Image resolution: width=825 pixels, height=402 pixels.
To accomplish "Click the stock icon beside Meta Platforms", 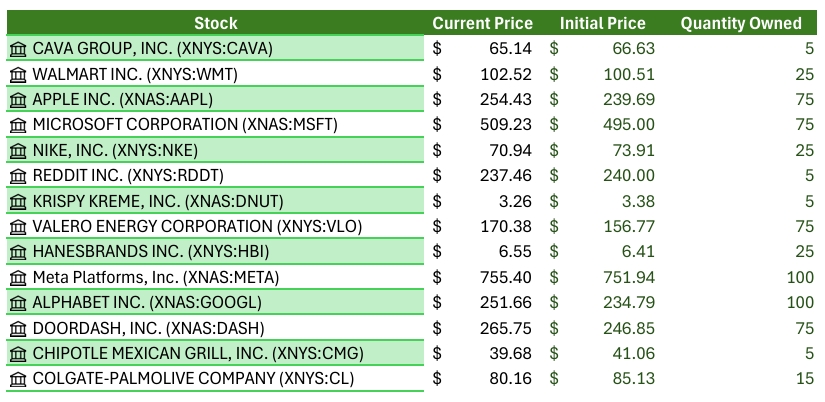I will coord(18,277).
